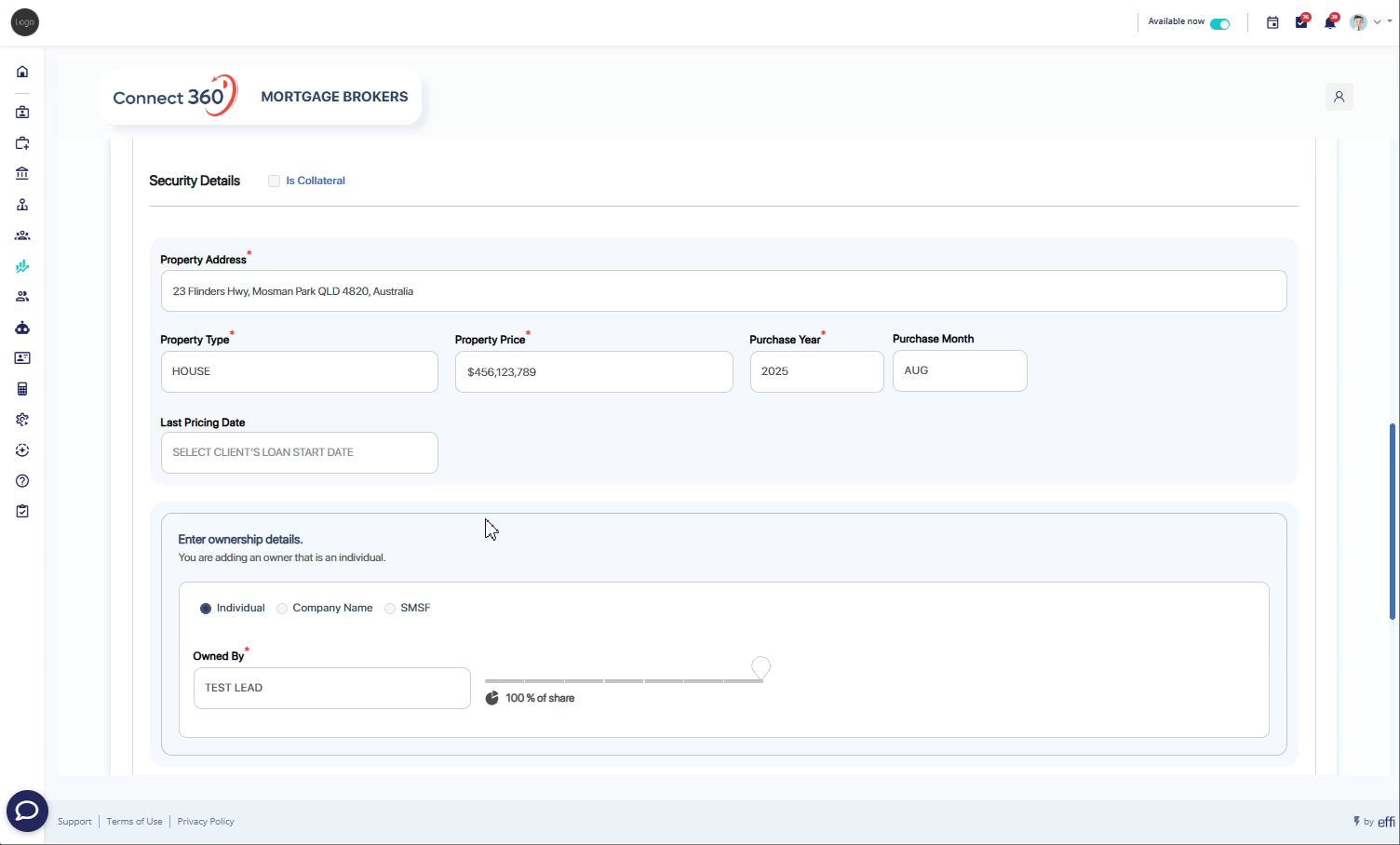Open the calculator sidebar icon
1400x845 pixels.
(x=22, y=389)
